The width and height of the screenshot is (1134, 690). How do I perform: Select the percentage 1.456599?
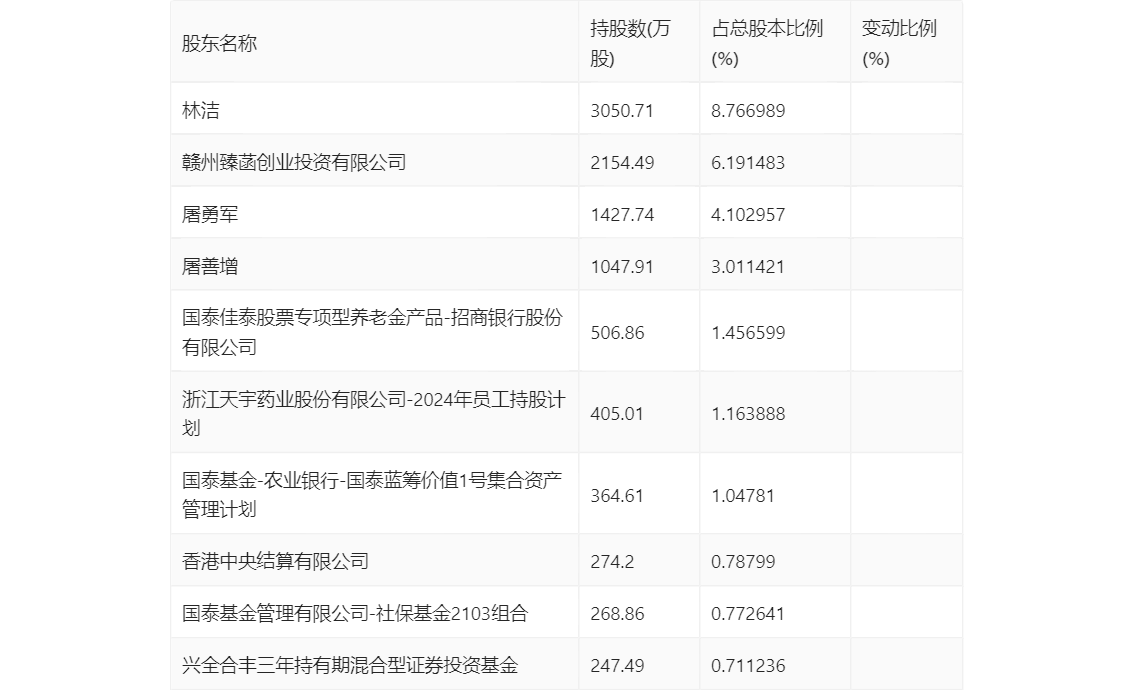point(748,333)
